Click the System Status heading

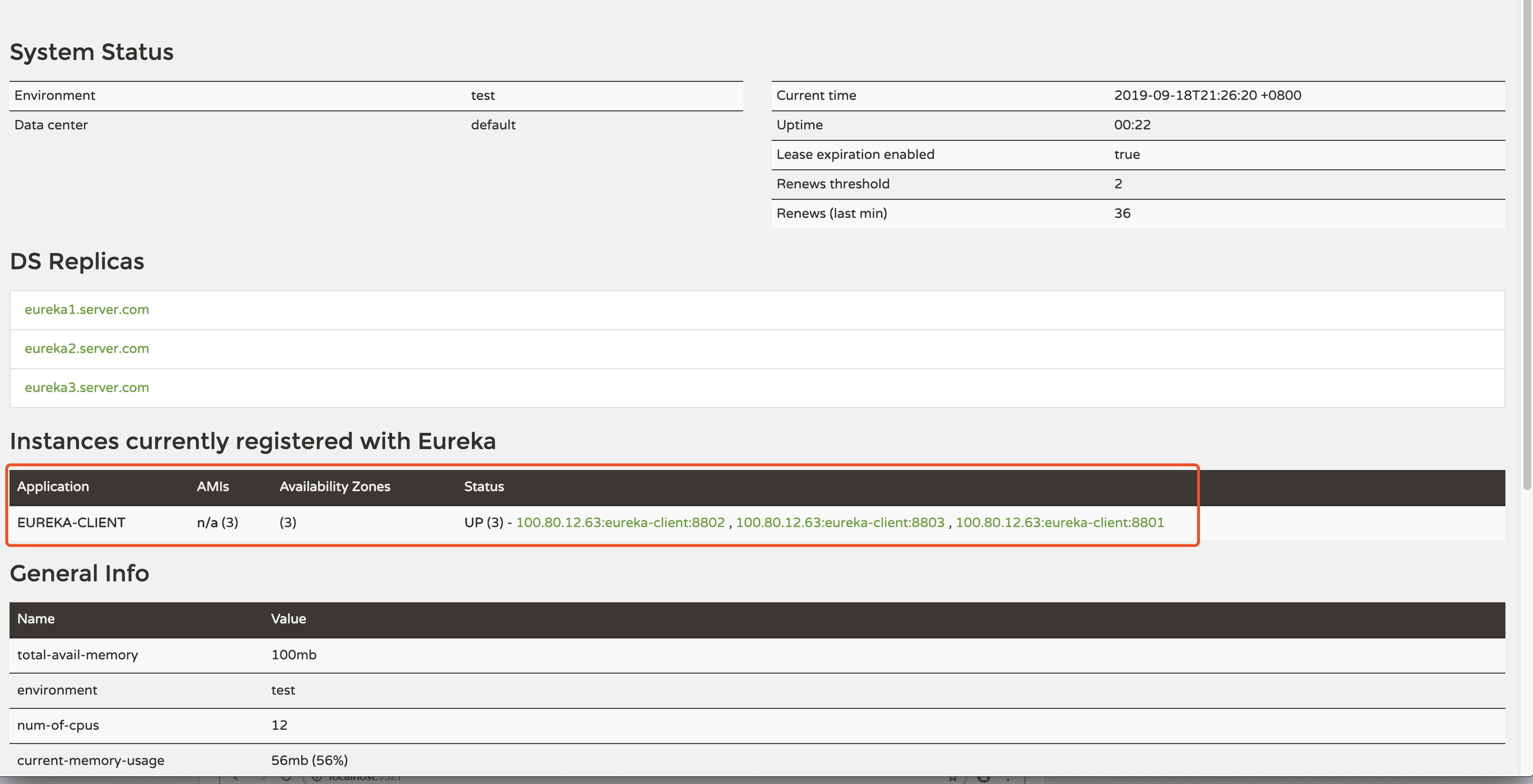pyautogui.click(x=92, y=52)
